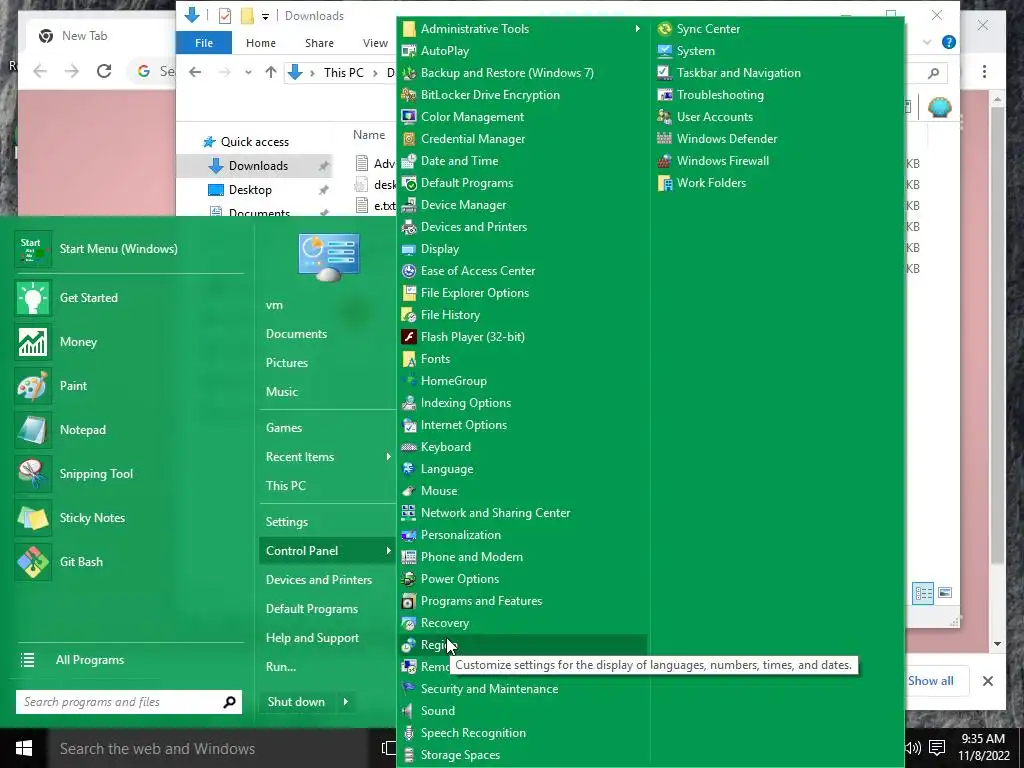Viewport: 1024px width, 768px height.
Task: Switch to Share ribbon tab in Explorer
Action: click(x=319, y=43)
